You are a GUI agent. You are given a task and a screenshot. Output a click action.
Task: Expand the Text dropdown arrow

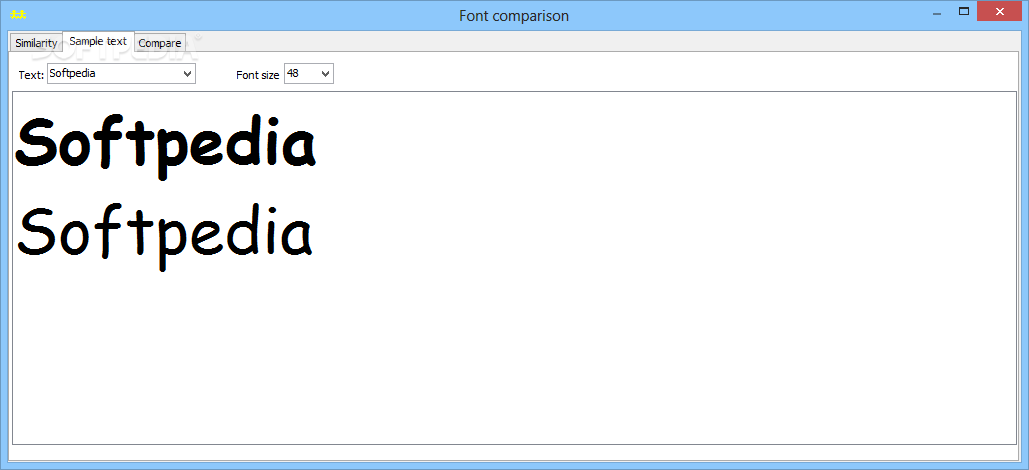pos(188,74)
